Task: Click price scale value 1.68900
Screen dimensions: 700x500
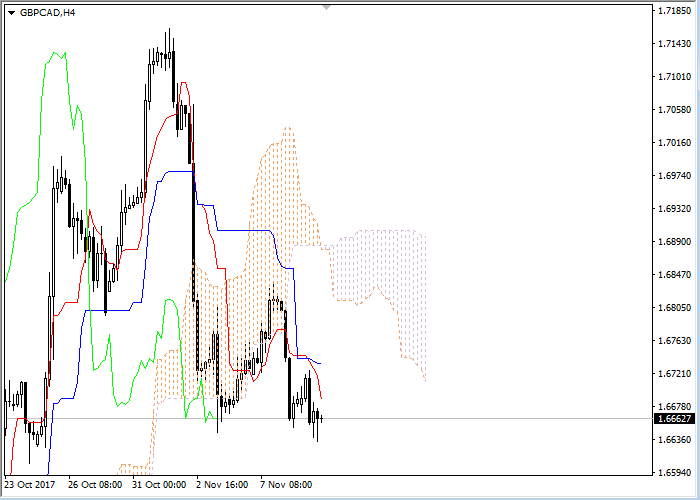Action: [x=675, y=242]
